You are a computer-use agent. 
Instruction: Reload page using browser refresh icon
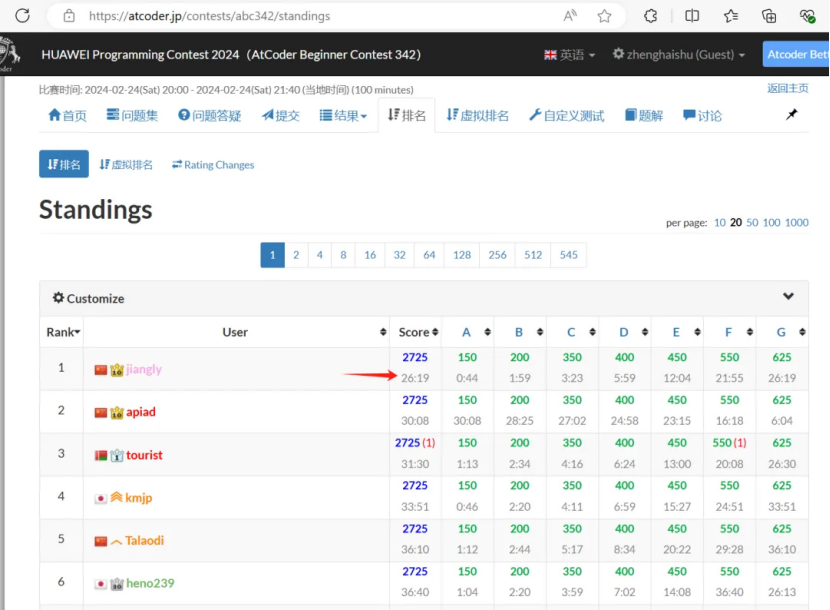pos(21,16)
